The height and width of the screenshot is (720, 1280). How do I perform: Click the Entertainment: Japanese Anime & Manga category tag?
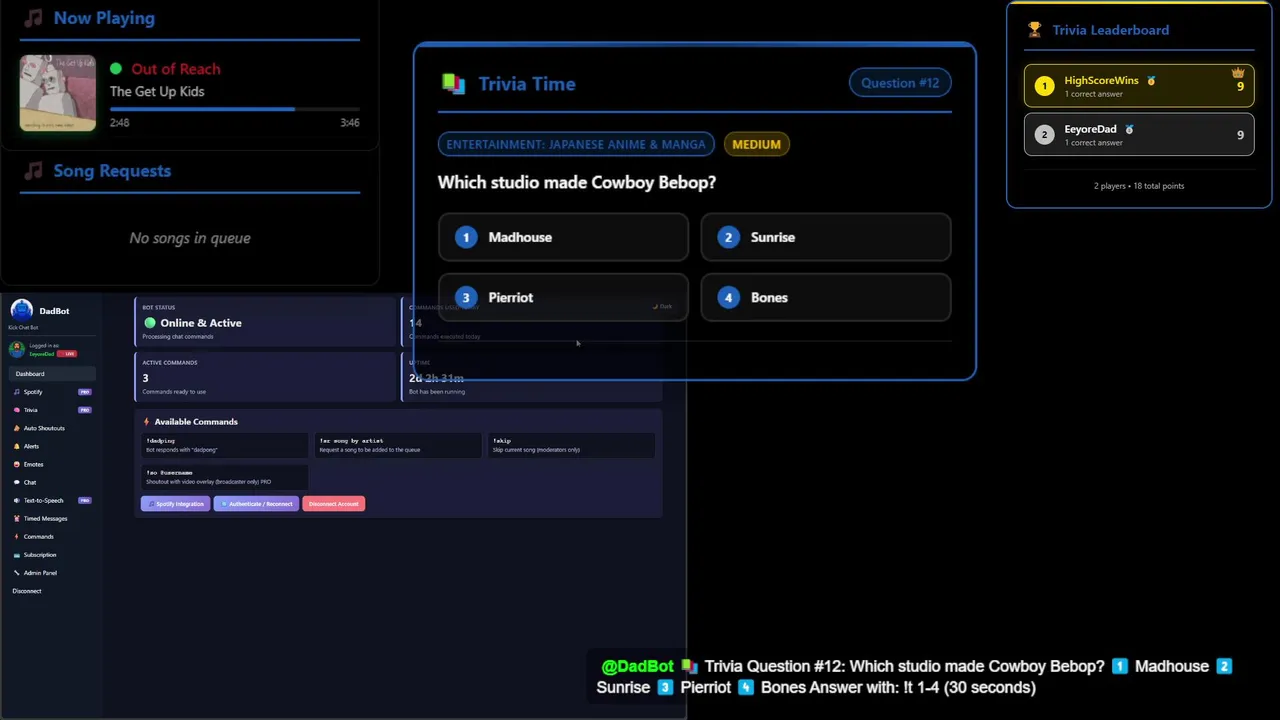pos(576,144)
